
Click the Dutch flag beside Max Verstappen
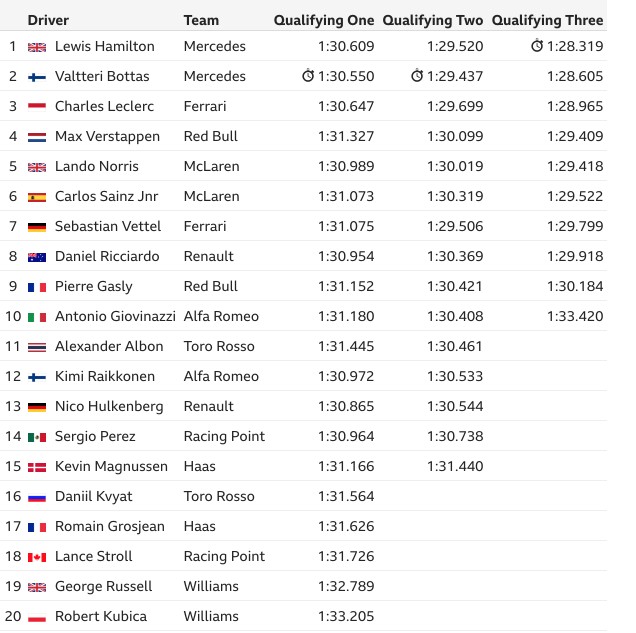pyautogui.click(x=37, y=137)
